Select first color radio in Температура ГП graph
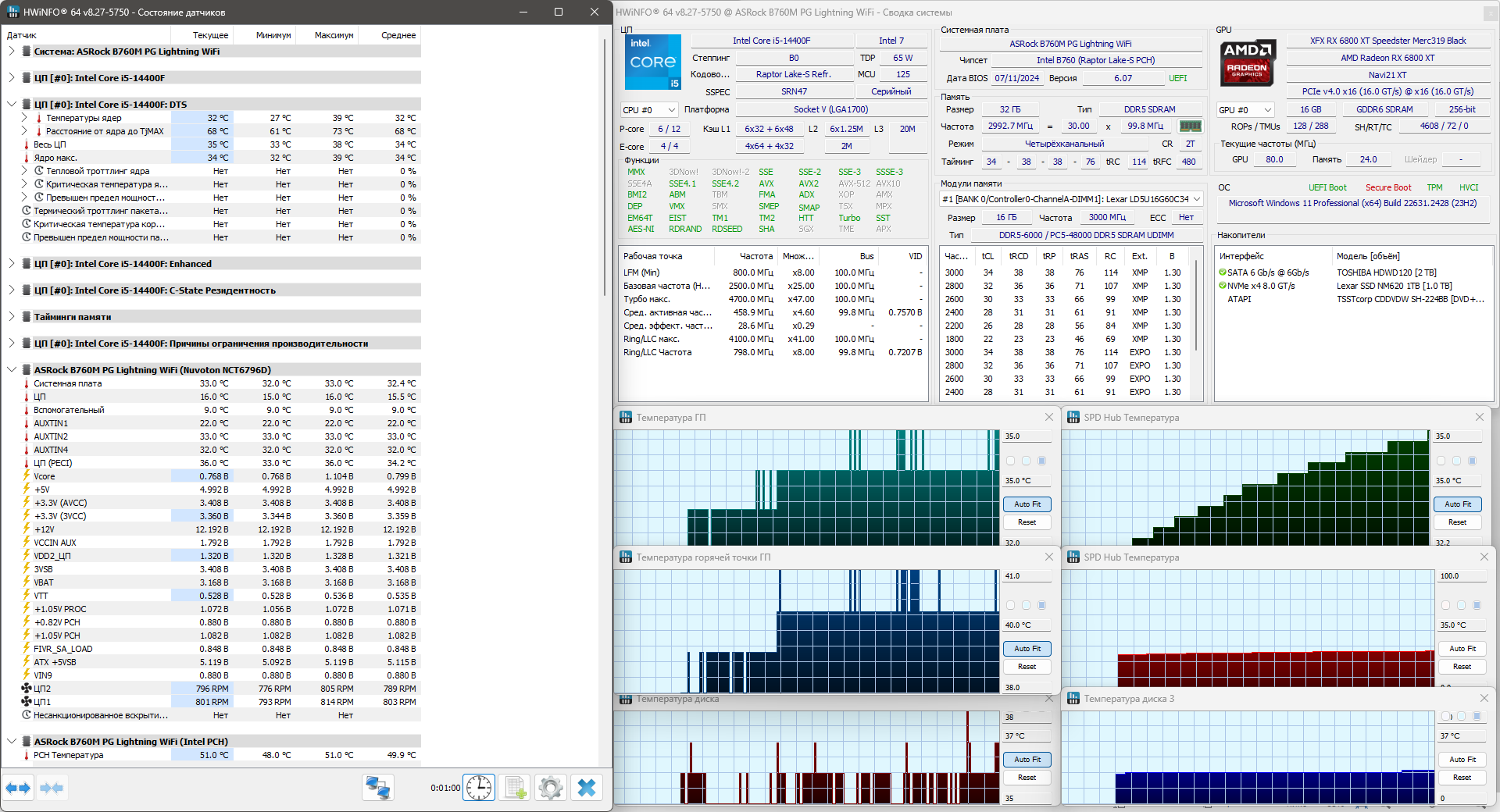This screenshot has height=812, width=1500. [1011, 461]
